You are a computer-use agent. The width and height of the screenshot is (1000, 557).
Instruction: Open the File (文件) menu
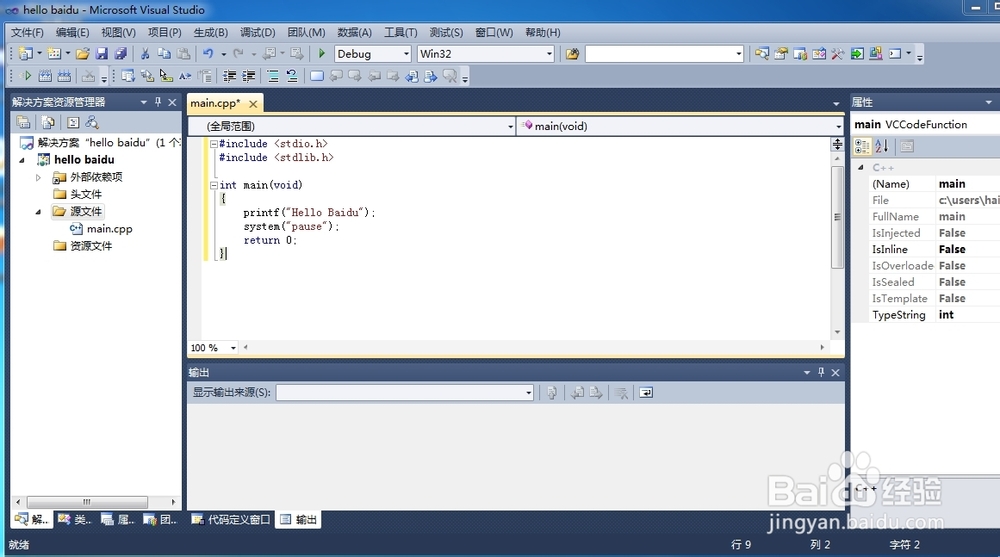tap(27, 33)
